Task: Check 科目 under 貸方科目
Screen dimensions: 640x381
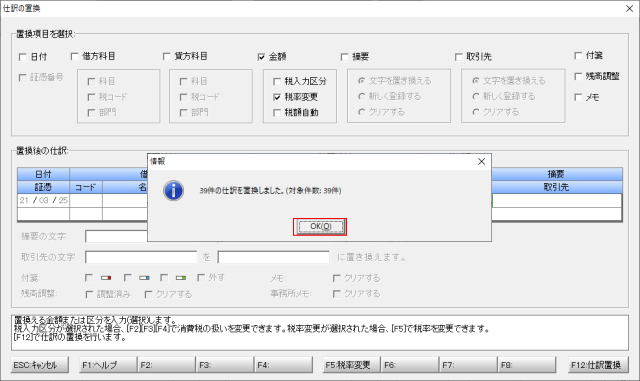Action: click(184, 82)
